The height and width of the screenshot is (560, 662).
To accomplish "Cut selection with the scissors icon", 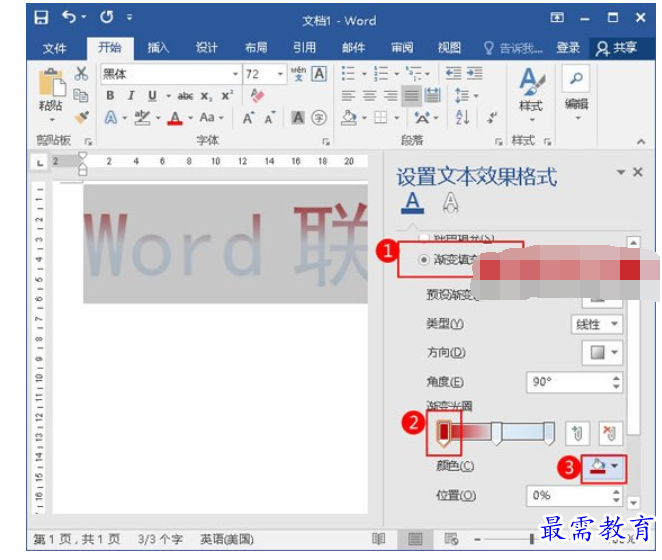I will (x=81, y=74).
